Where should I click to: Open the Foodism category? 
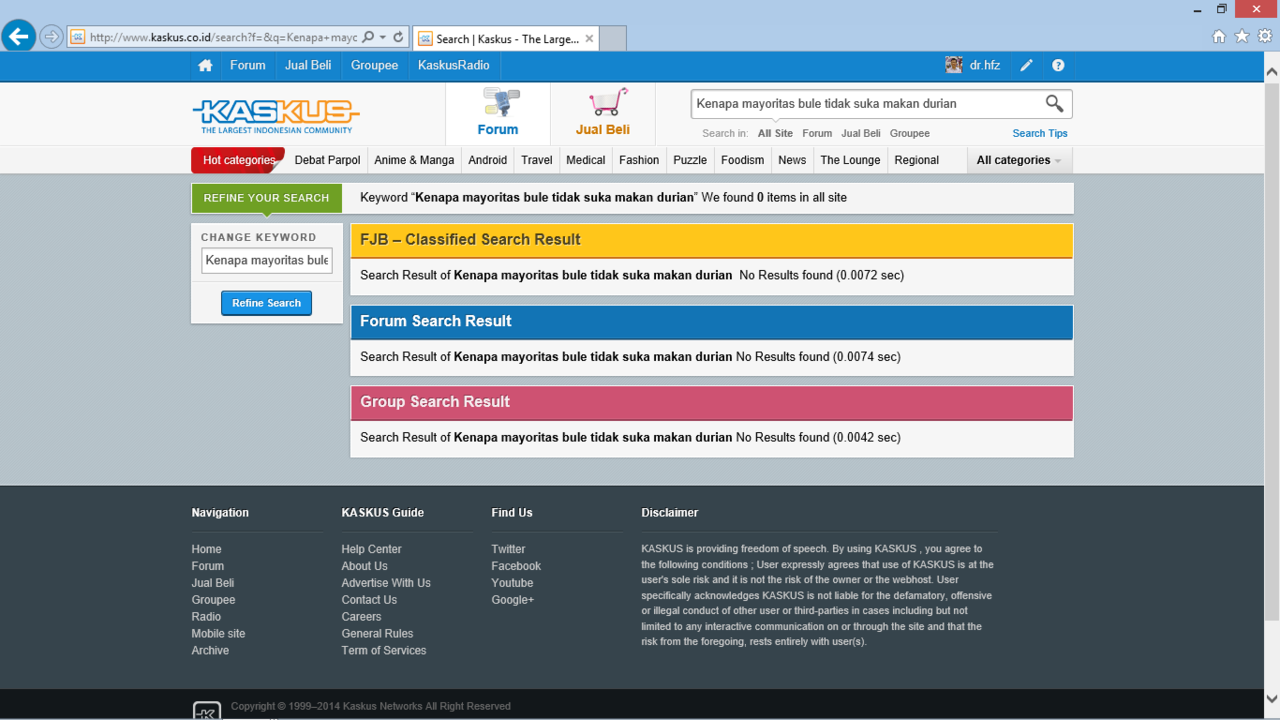[x=743, y=160]
